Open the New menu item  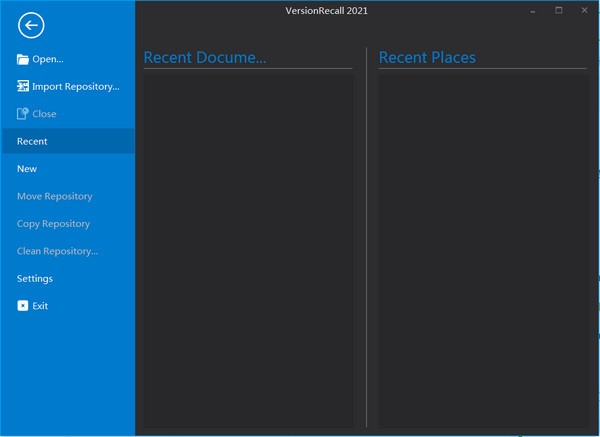(27, 169)
